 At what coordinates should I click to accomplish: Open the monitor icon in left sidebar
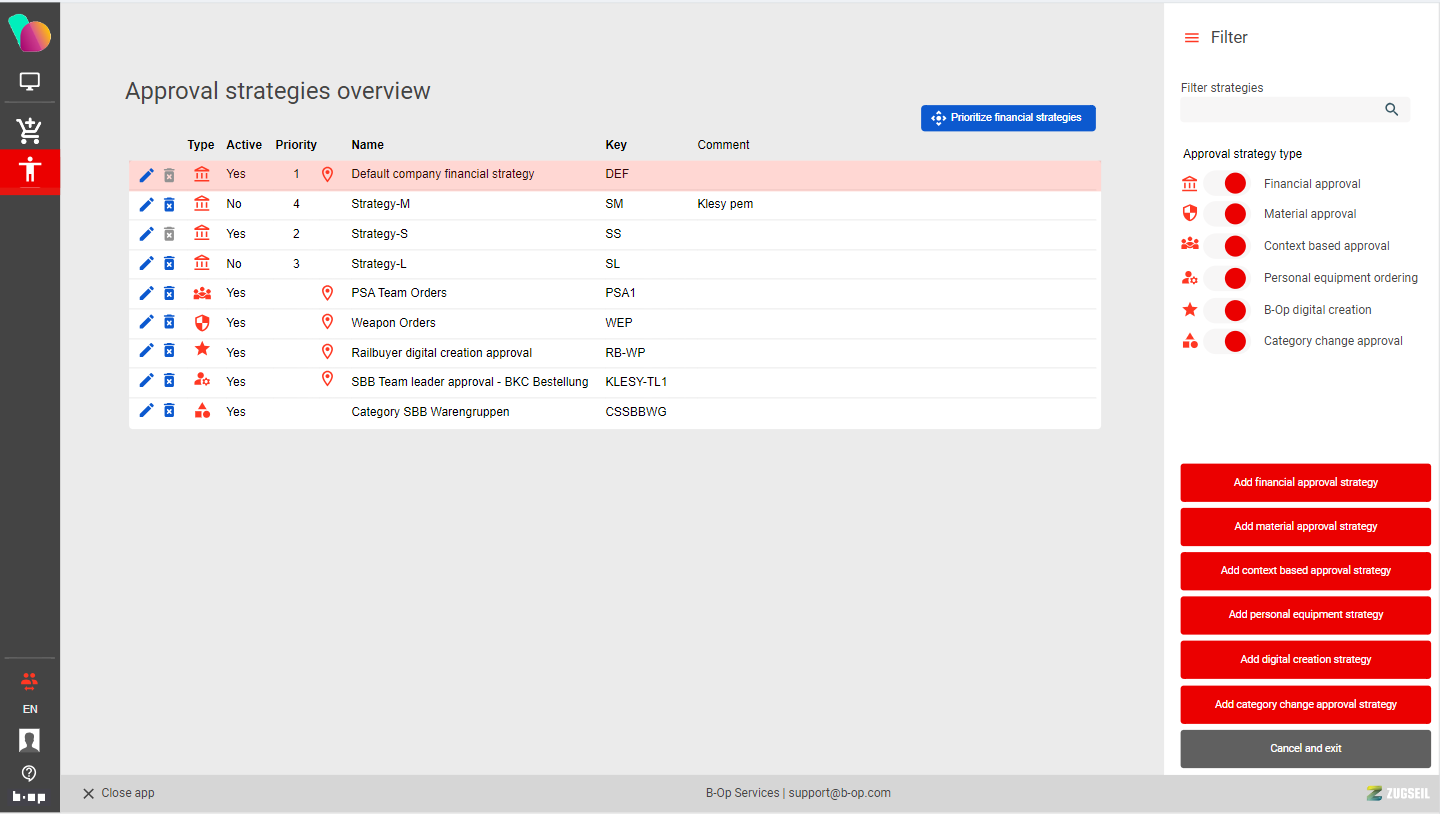29,82
